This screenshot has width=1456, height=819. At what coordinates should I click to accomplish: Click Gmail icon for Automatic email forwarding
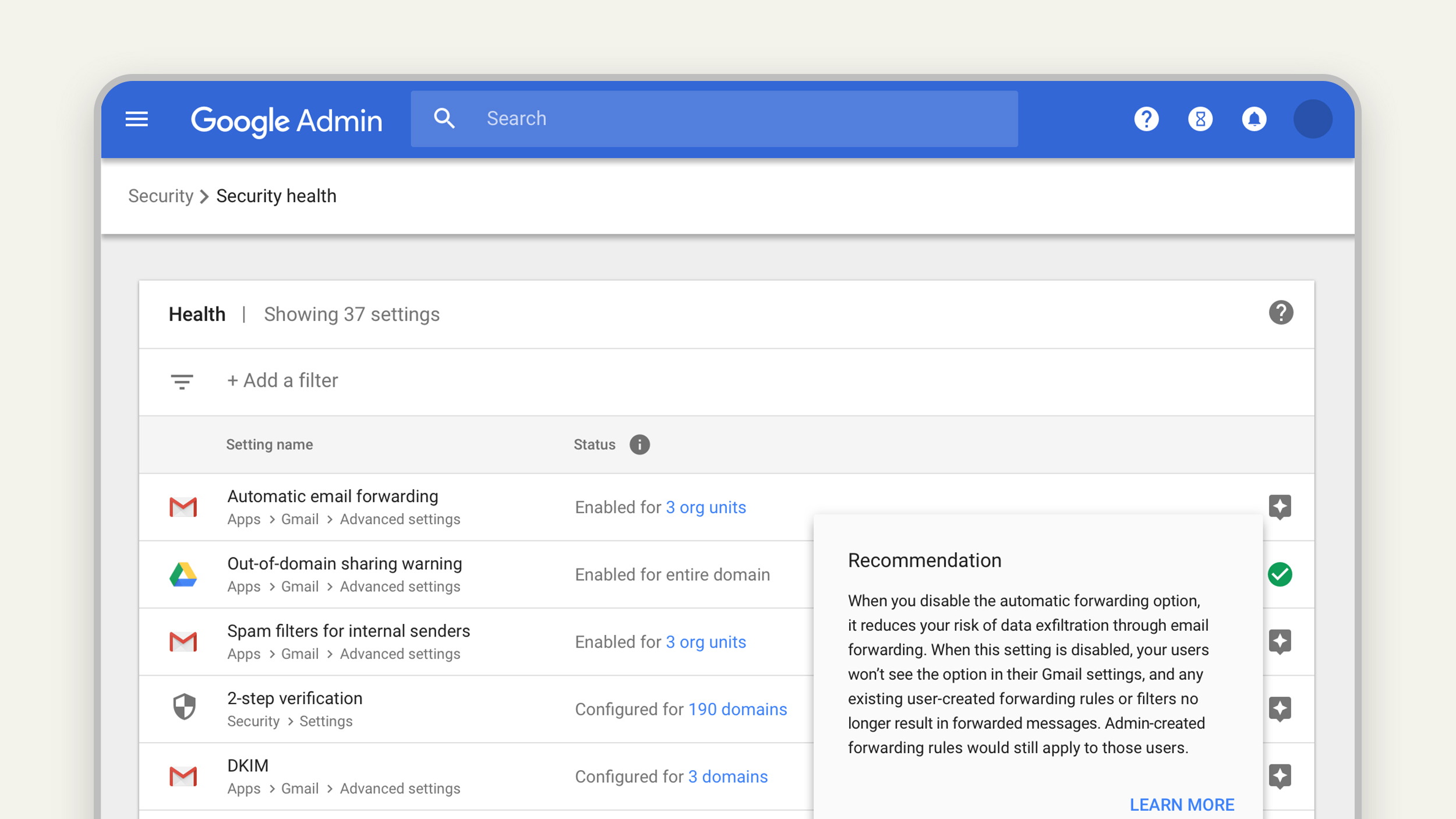click(x=183, y=507)
